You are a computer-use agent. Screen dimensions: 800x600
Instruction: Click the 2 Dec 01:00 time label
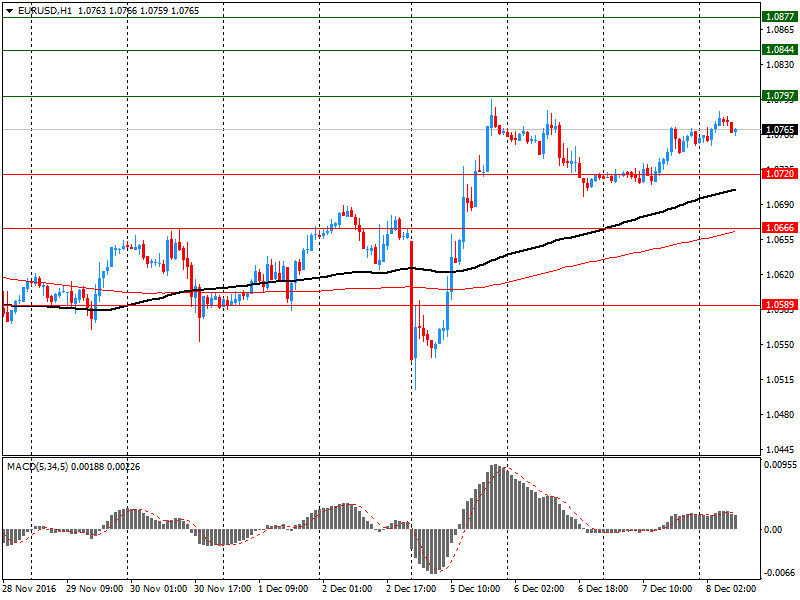[347, 588]
